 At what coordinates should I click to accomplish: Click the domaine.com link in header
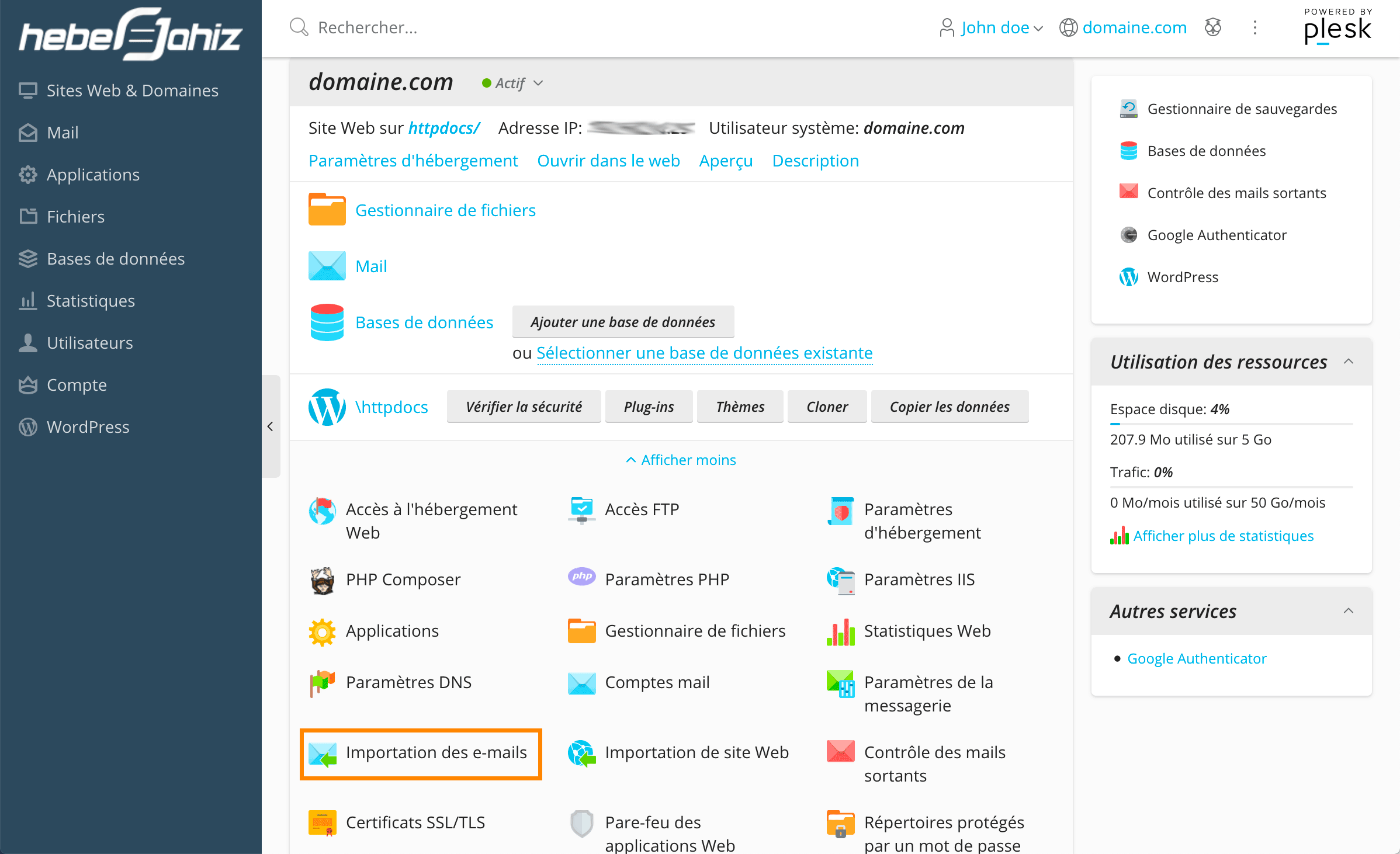tap(1134, 27)
